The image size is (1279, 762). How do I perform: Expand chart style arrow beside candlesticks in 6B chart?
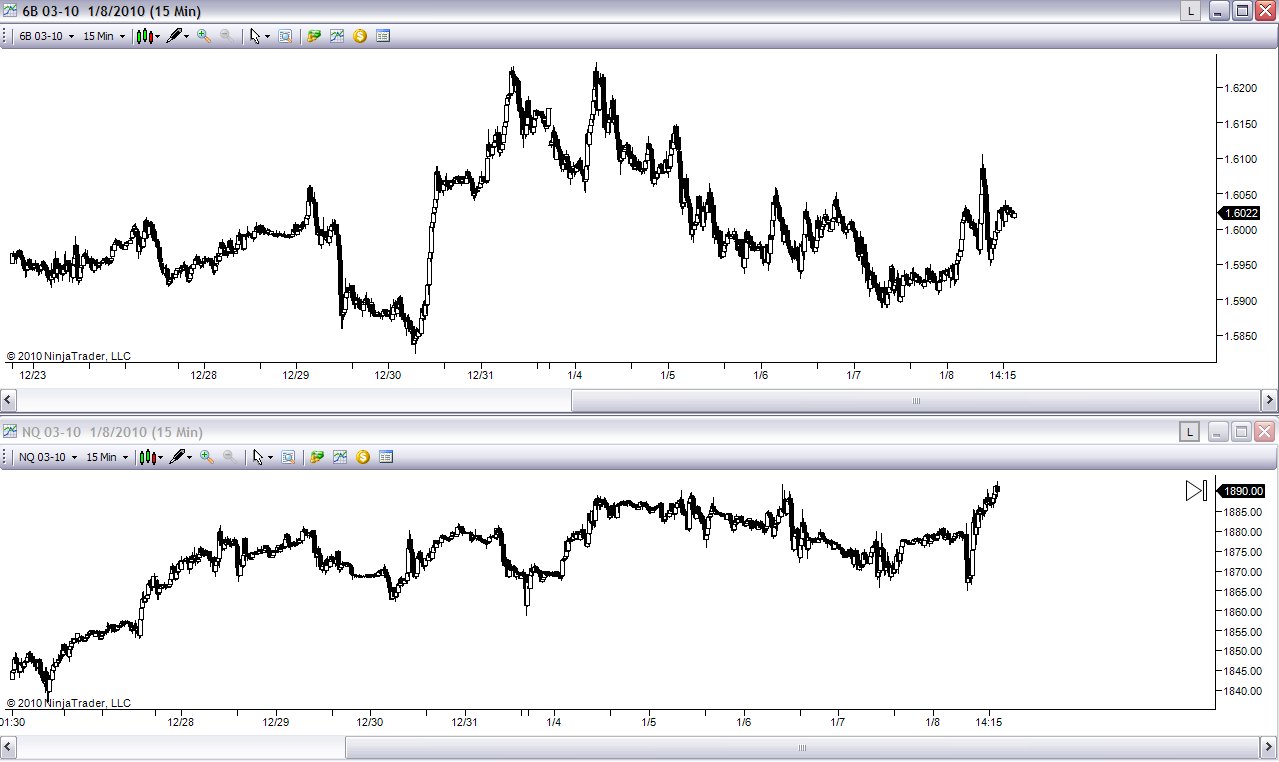tap(158, 37)
